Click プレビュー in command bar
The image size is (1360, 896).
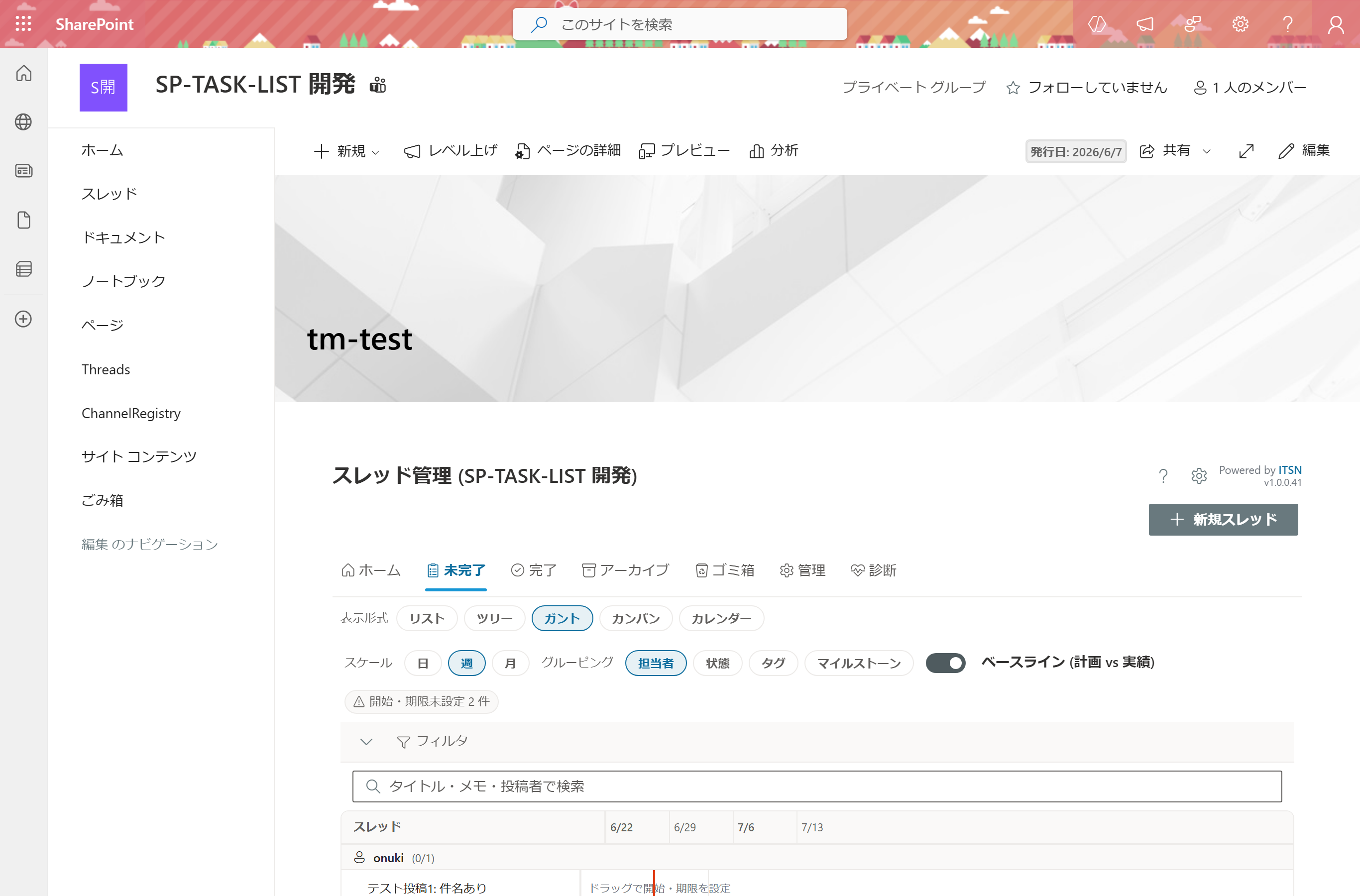coord(684,151)
